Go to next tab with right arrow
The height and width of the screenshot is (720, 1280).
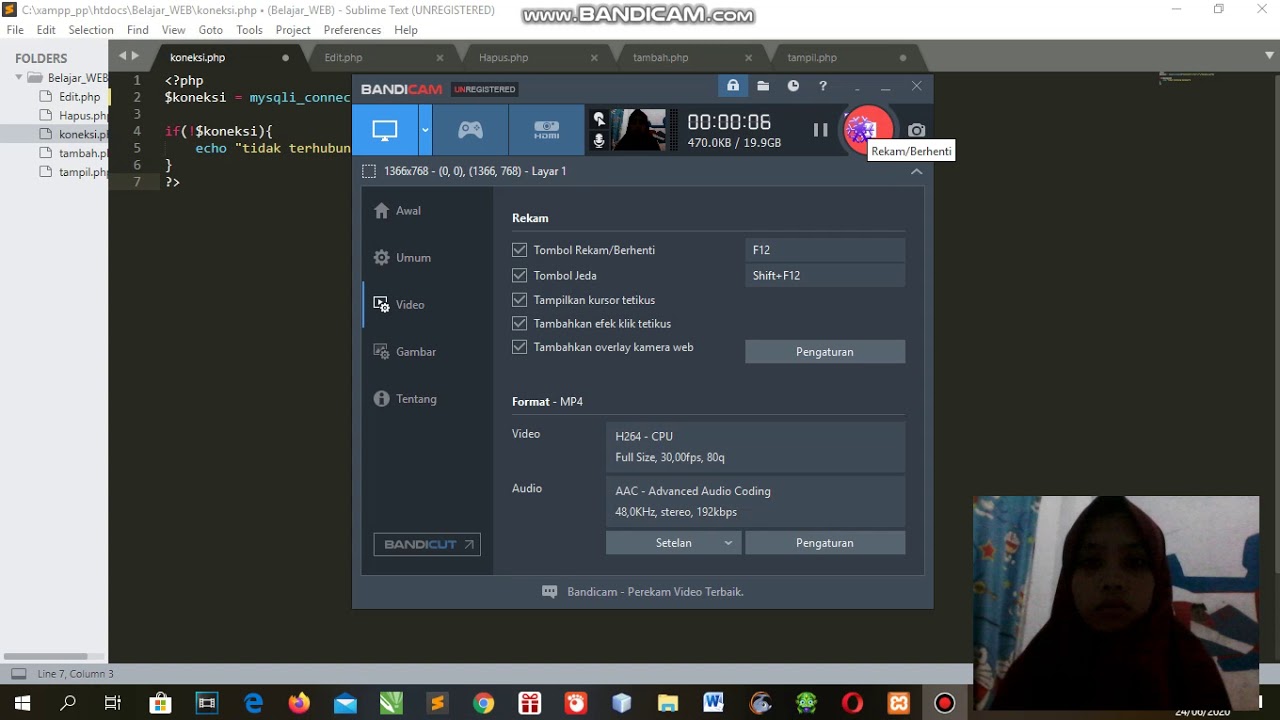tap(136, 57)
